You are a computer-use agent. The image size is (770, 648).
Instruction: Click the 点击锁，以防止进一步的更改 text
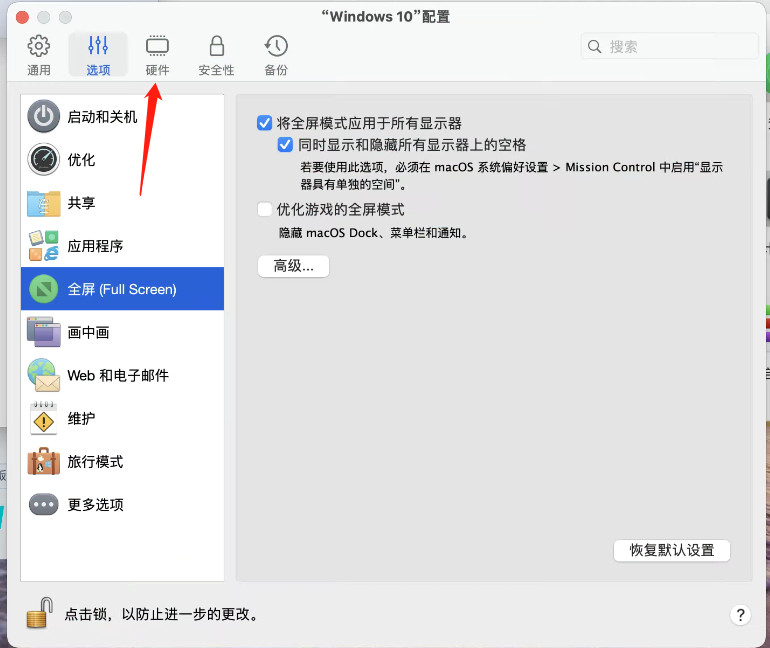click(x=163, y=614)
